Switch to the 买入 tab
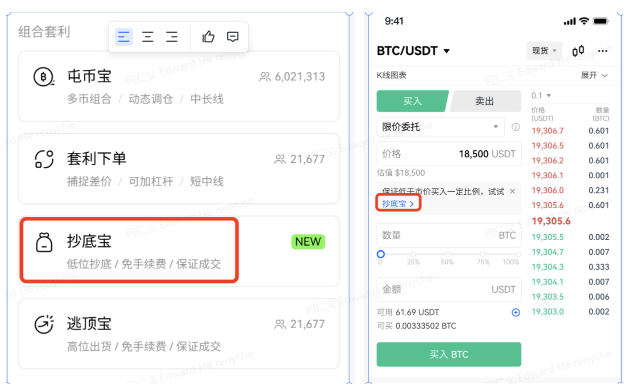630x392 pixels. 412,101
